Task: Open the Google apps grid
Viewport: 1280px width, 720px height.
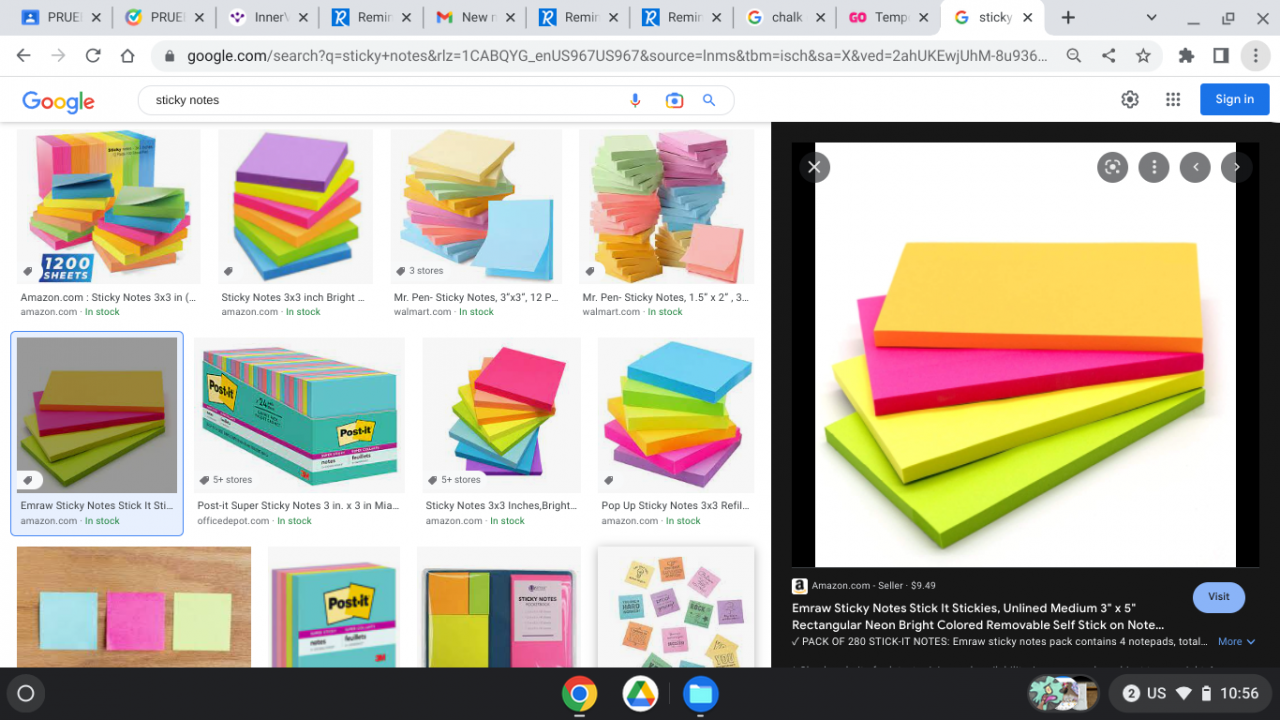Action: point(1173,99)
